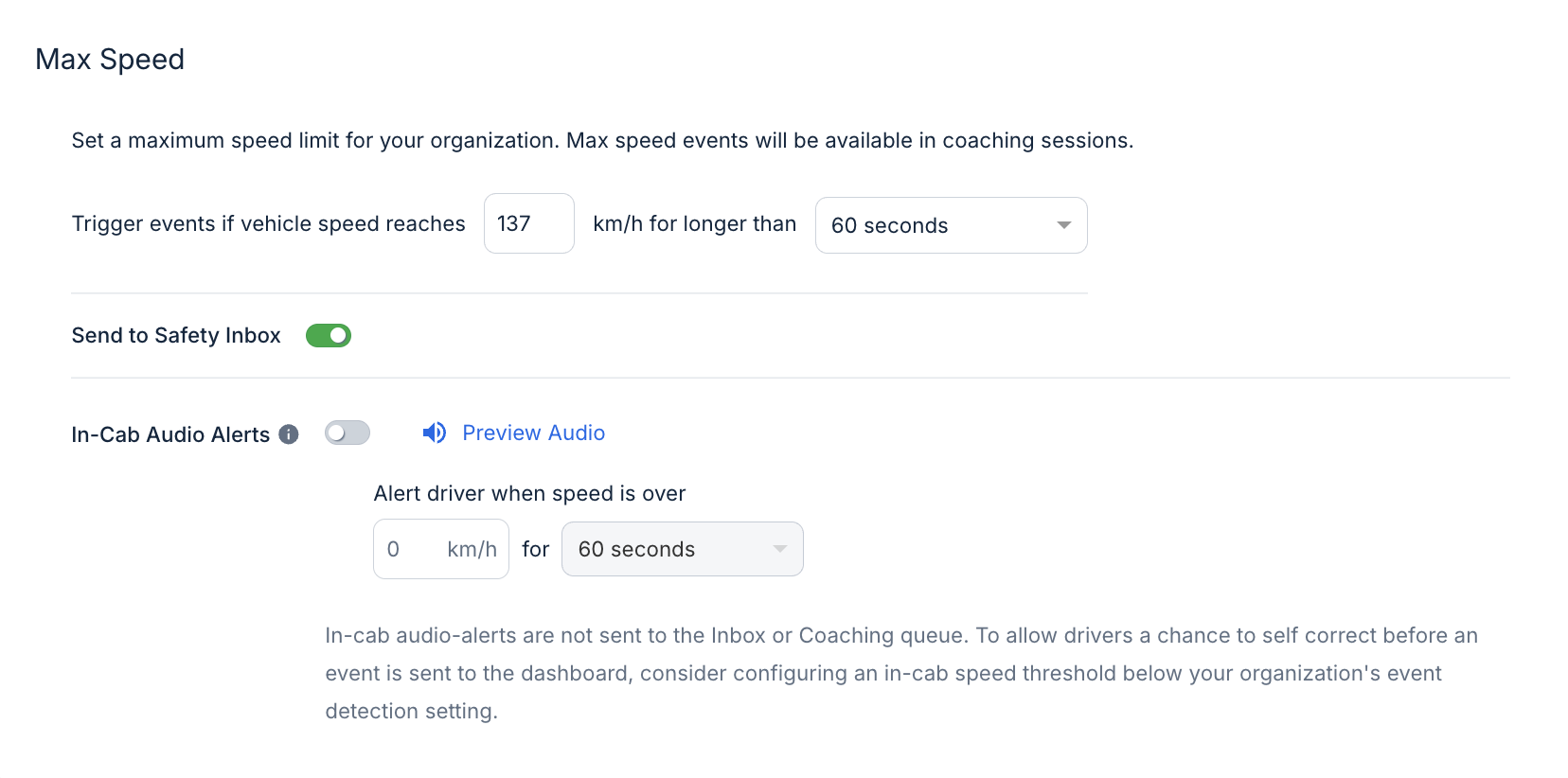
Task: Expand the 60 seconds selector for trigger events
Action: pyautogui.click(x=951, y=225)
